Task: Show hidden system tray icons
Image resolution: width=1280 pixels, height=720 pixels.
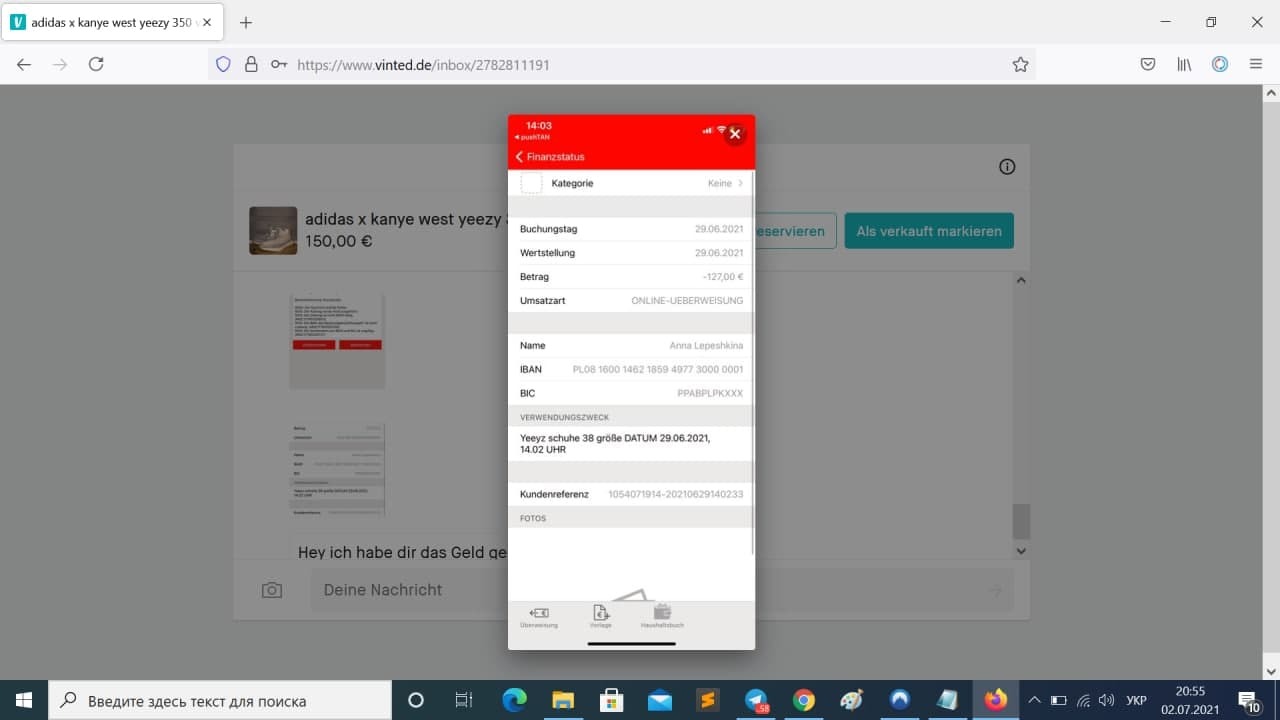Action: pos(1034,700)
